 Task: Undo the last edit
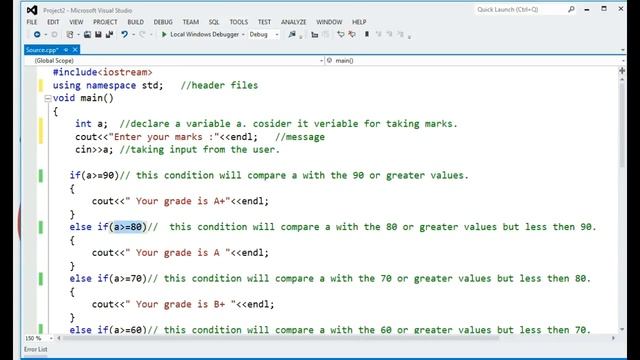click(x=124, y=35)
